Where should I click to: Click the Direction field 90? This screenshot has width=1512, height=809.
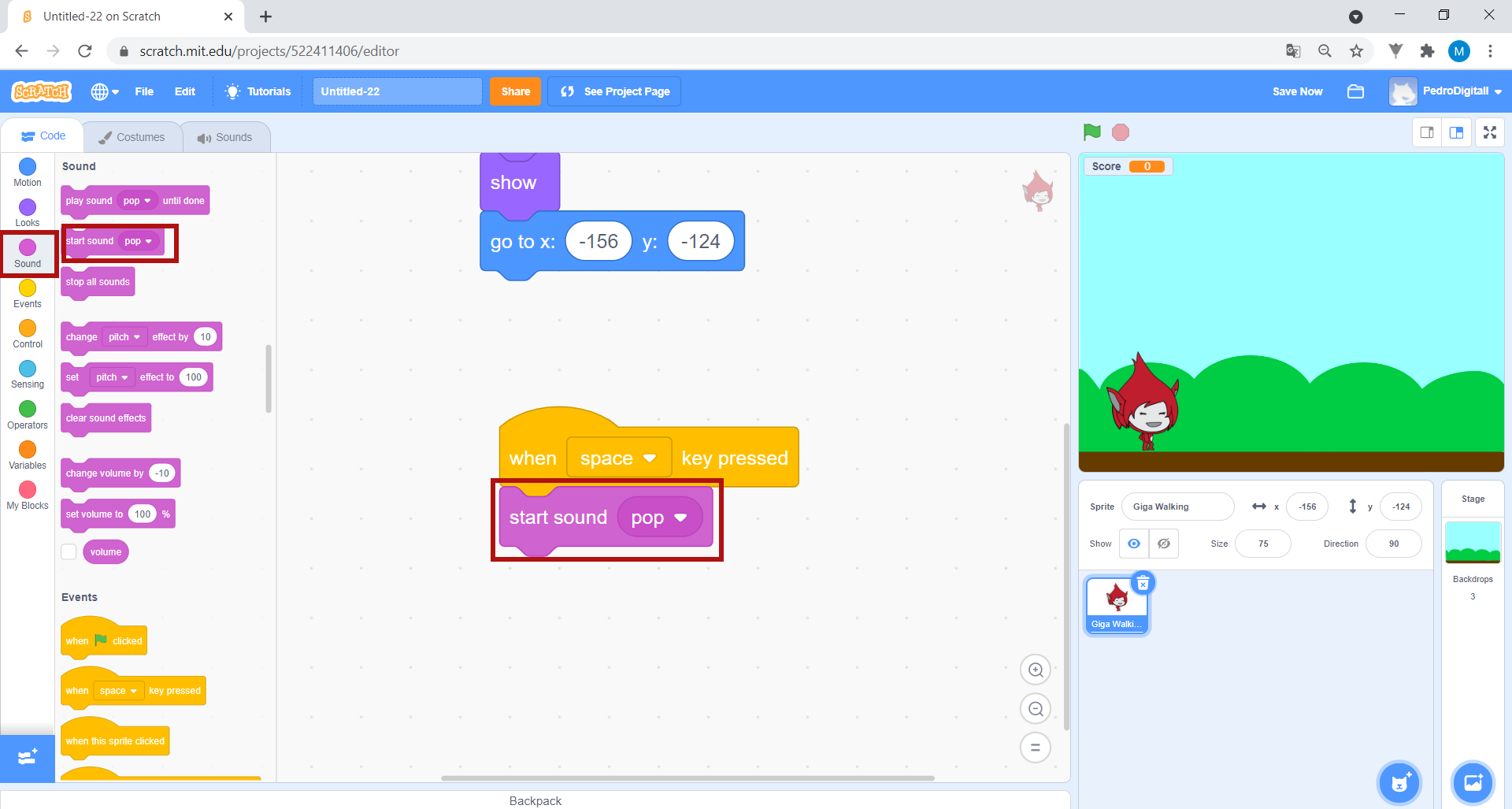point(1394,544)
